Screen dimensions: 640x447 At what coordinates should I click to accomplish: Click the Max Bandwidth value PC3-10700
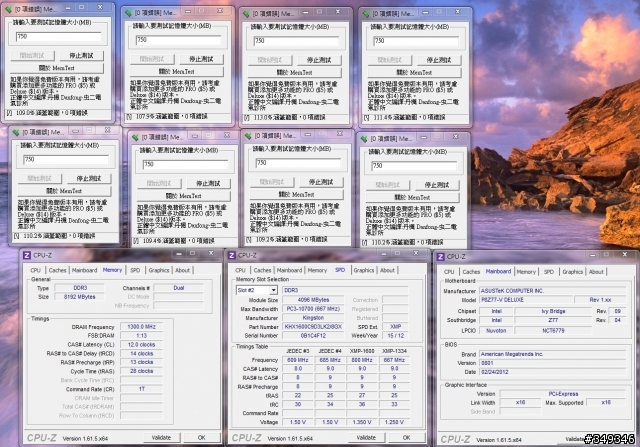pyautogui.click(x=313, y=309)
